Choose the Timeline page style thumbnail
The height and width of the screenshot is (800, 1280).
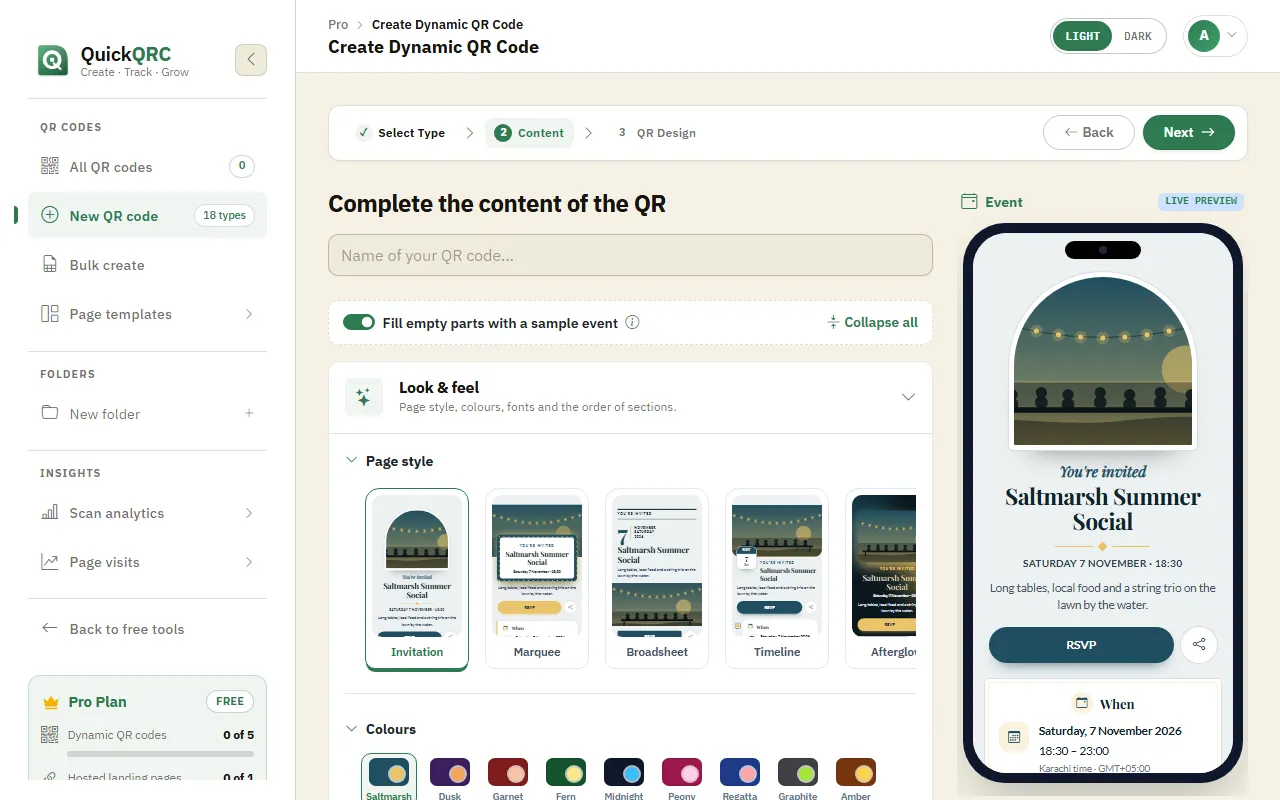(777, 578)
